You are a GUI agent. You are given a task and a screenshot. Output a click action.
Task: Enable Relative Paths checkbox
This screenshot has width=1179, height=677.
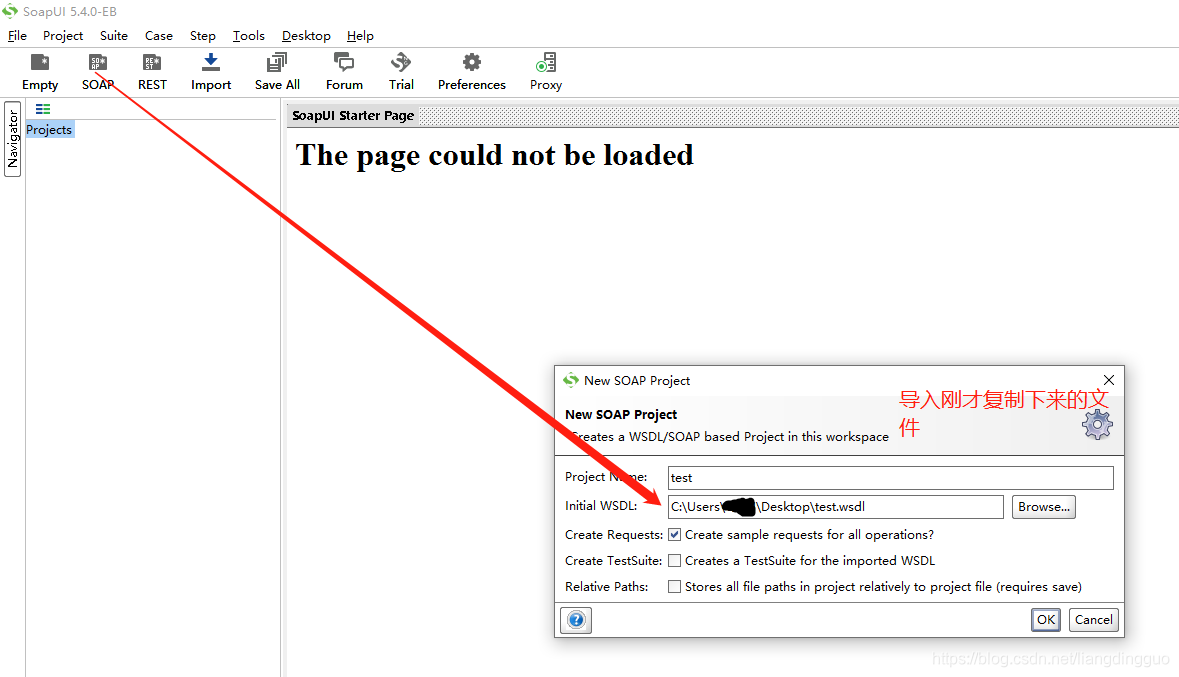point(674,587)
